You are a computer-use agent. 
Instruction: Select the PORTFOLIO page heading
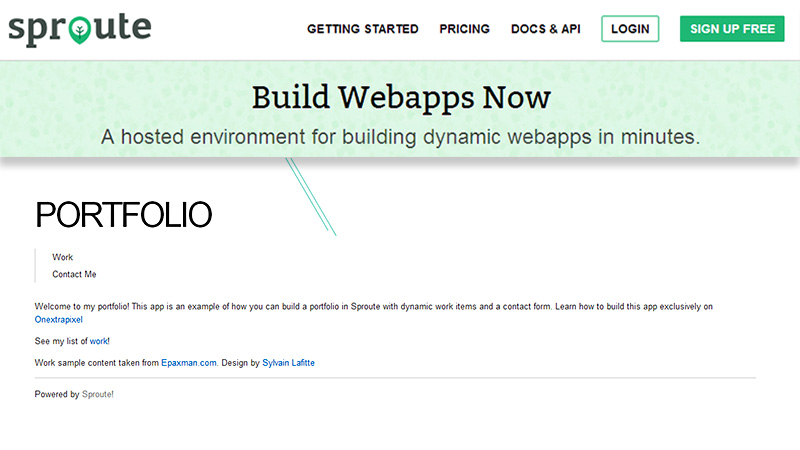[x=123, y=215]
